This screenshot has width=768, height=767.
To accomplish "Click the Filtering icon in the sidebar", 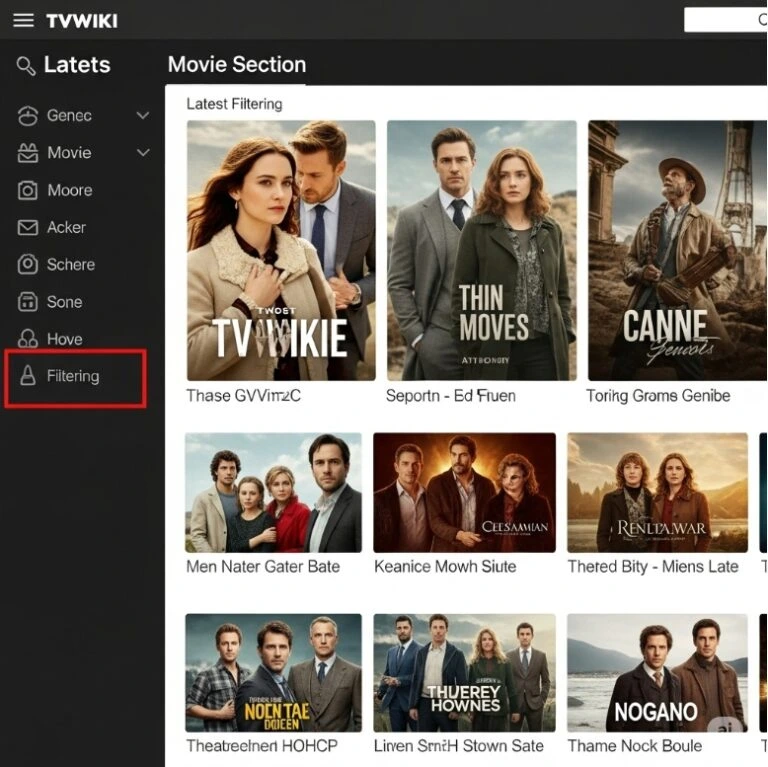I will click(28, 377).
